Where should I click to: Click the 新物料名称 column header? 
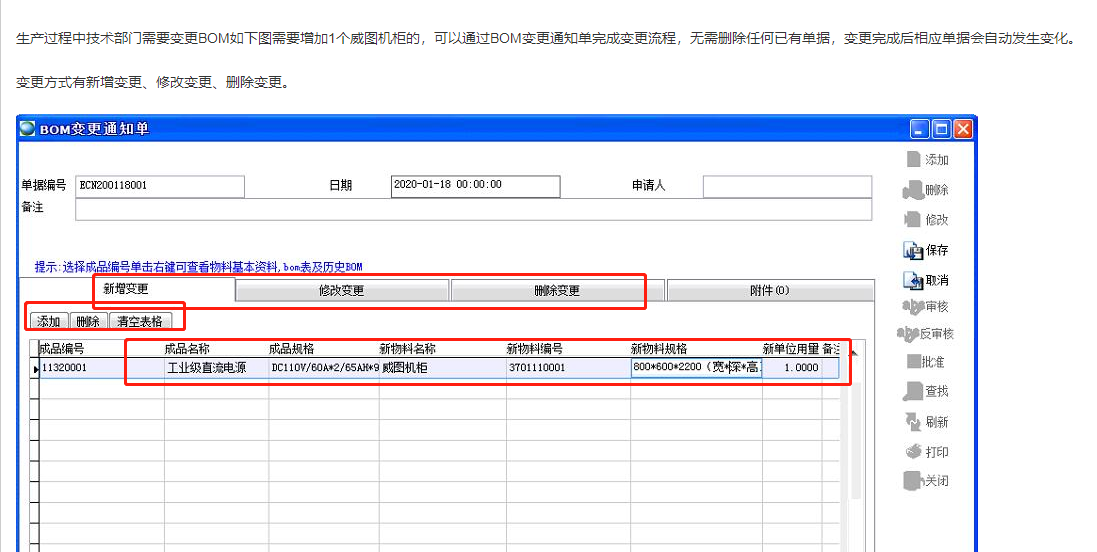[443, 348]
